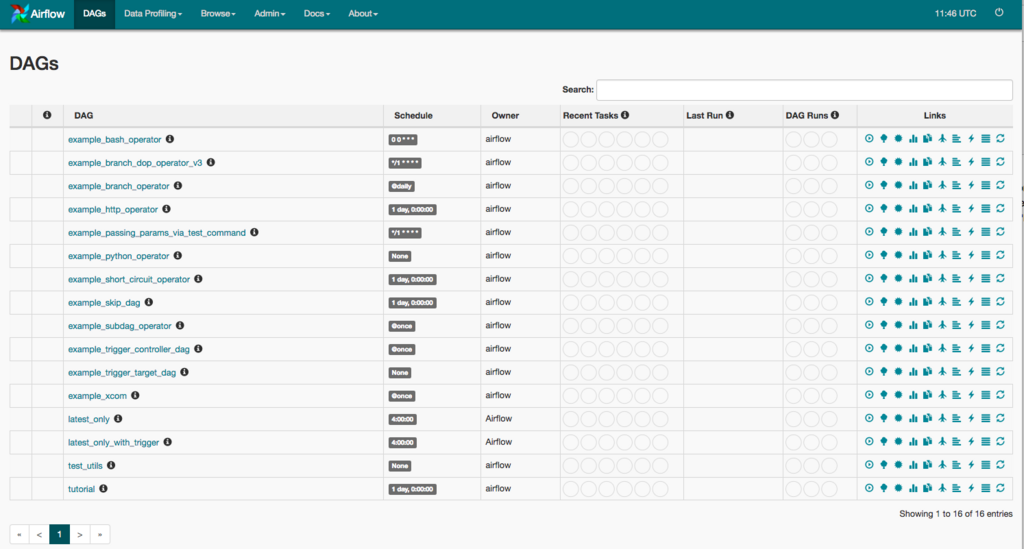
Task: Click info icon beside tutorial DAG name
Action: coord(103,488)
